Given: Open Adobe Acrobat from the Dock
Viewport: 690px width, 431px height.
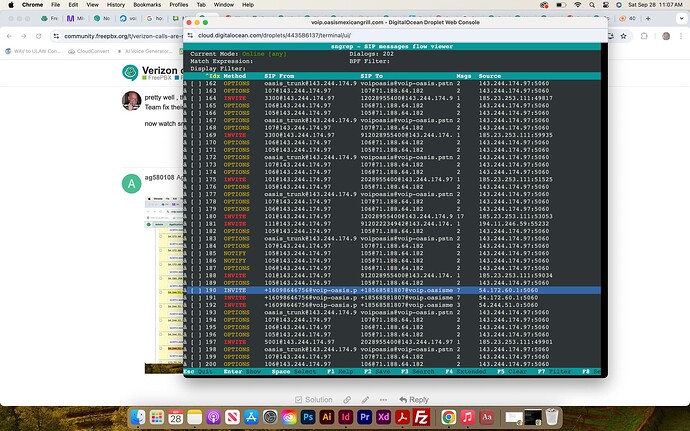Looking at the screenshot, I should pyautogui.click(x=403, y=416).
